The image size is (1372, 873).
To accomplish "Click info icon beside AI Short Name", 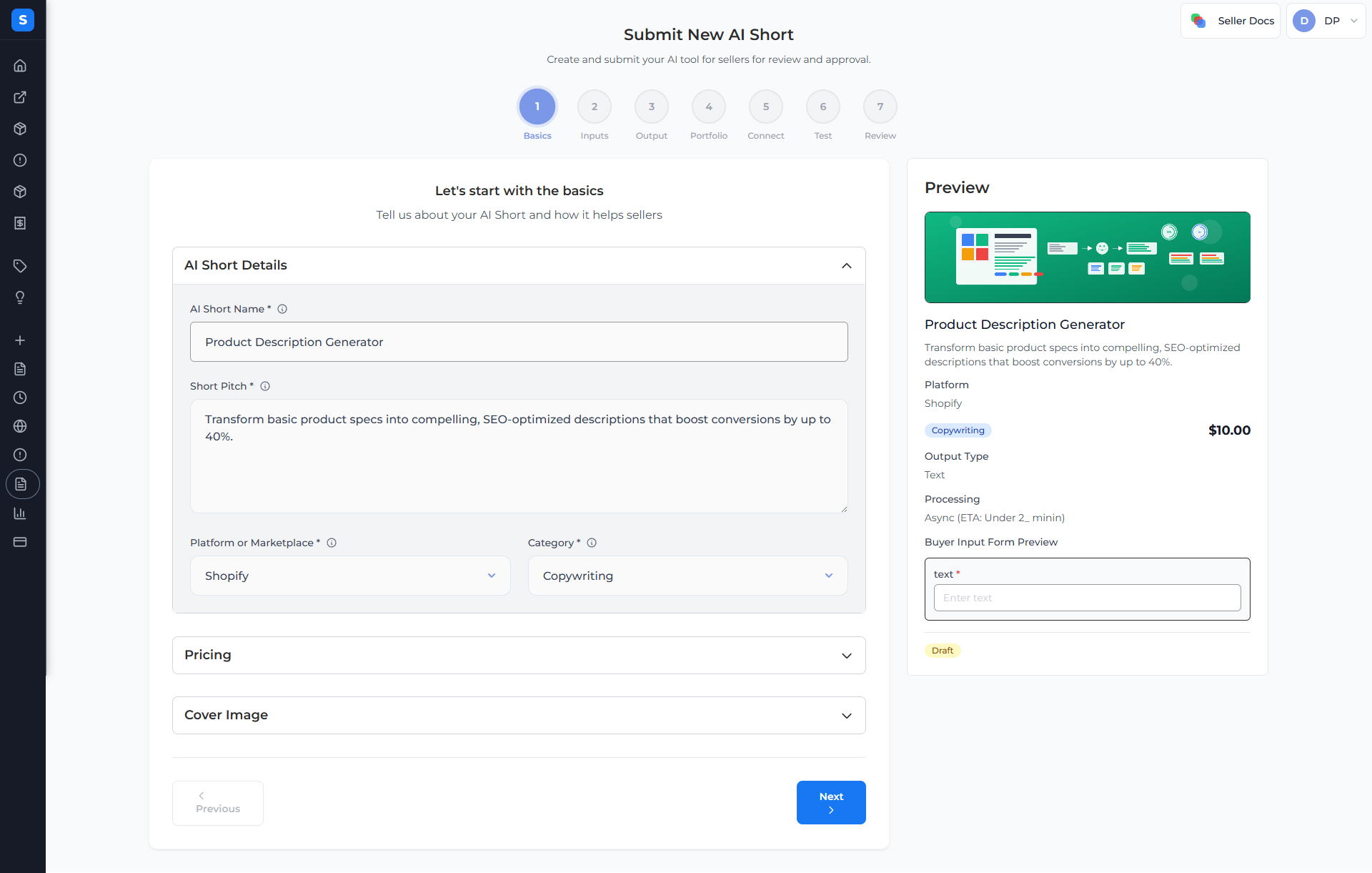I will pos(282,309).
